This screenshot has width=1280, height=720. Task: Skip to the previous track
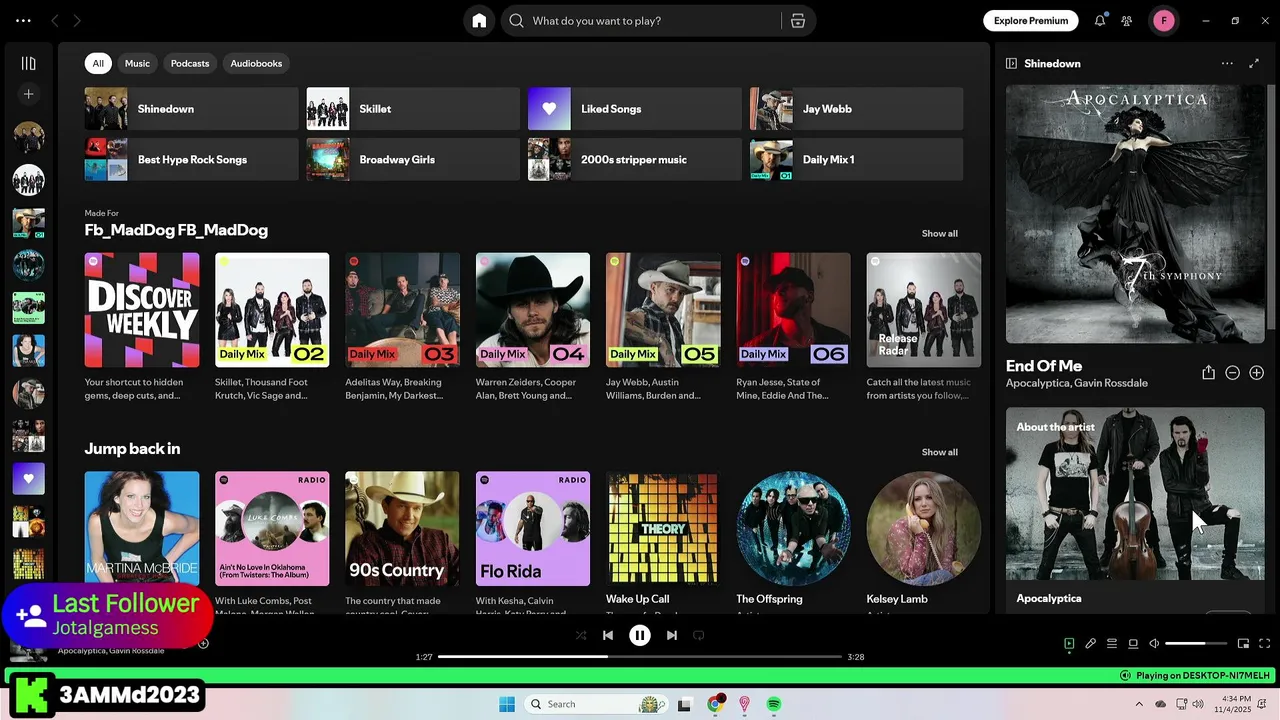pos(608,635)
